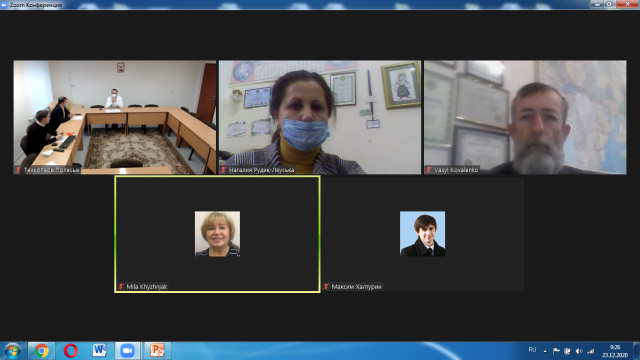
Task: Click the RU language indicator in the tray
Action: tap(532, 350)
